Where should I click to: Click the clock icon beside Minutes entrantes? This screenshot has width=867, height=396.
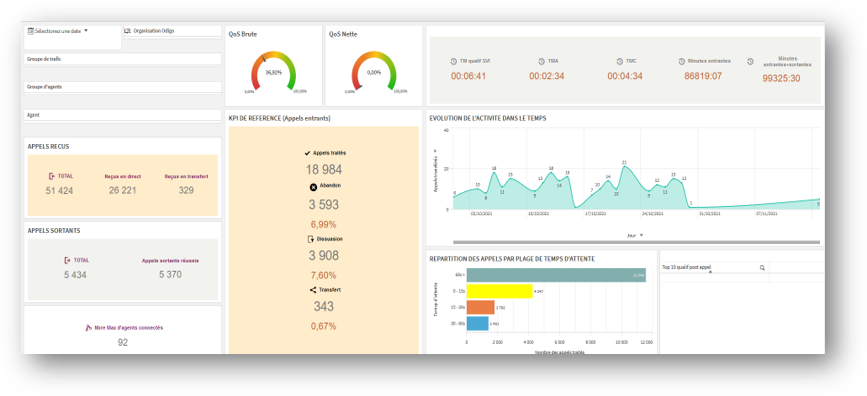click(682, 61)
